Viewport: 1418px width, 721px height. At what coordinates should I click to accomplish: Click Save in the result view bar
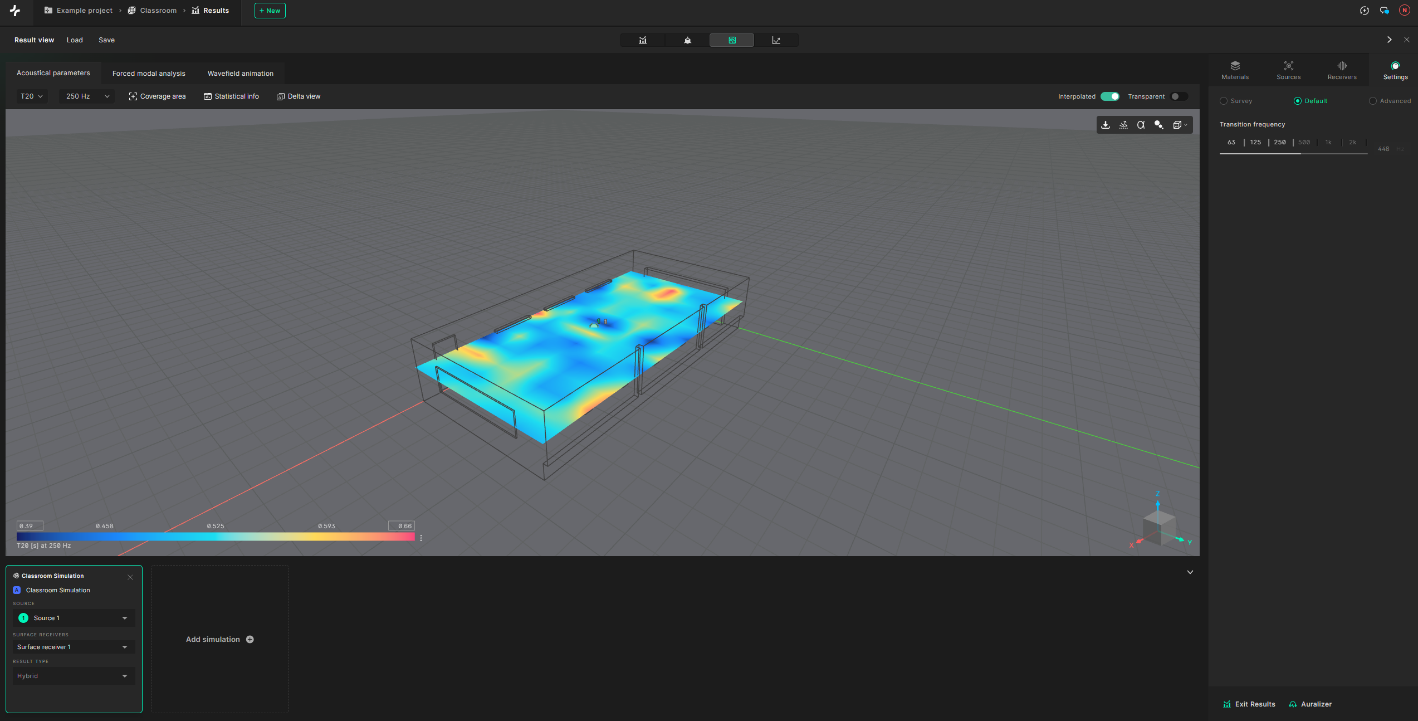(x=106, y=40)
